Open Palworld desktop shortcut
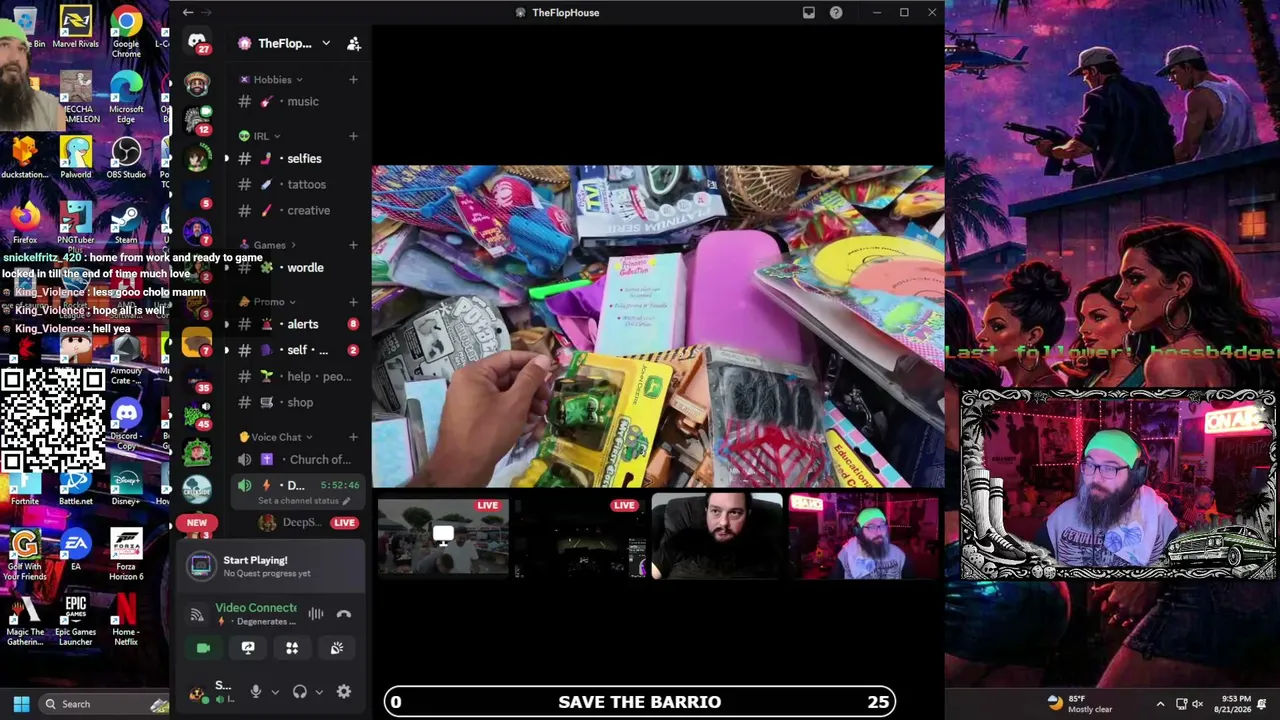 coord(76,158)
